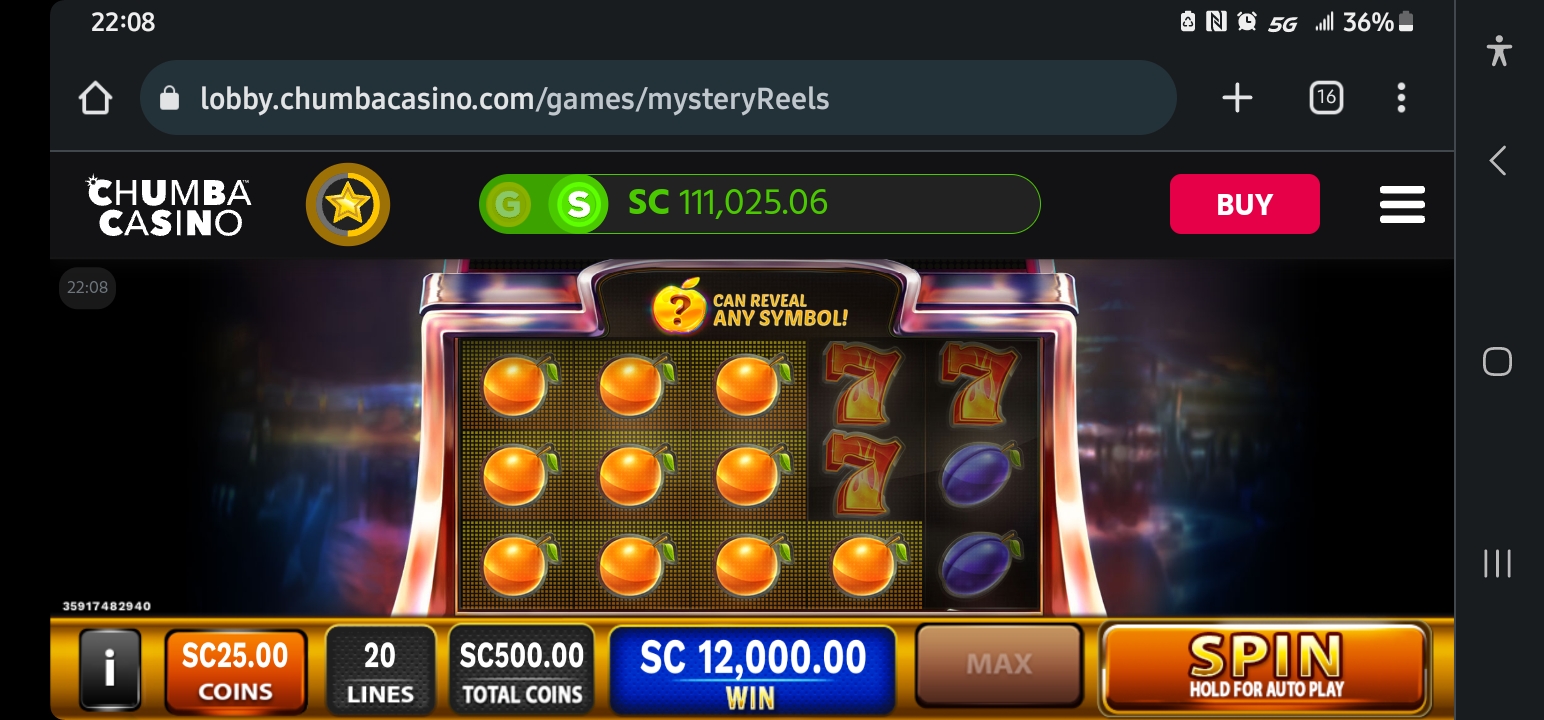
Task: Click the SC 111,025.06 balance bar
Action: click(x=760, y=204)
